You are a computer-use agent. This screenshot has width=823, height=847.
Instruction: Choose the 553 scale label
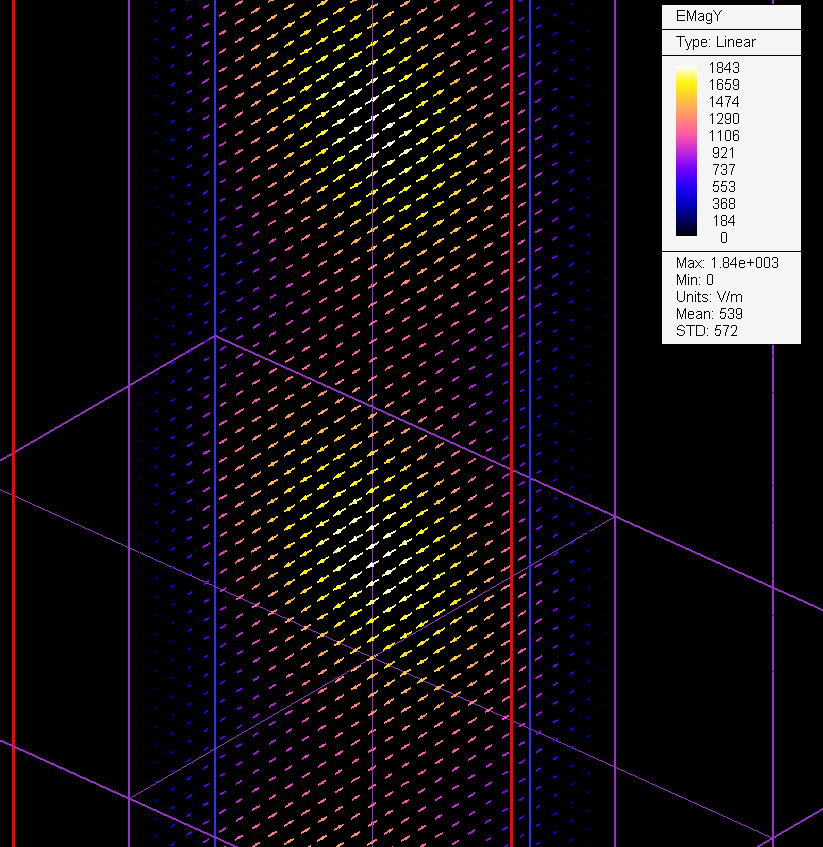coord(723,187)
